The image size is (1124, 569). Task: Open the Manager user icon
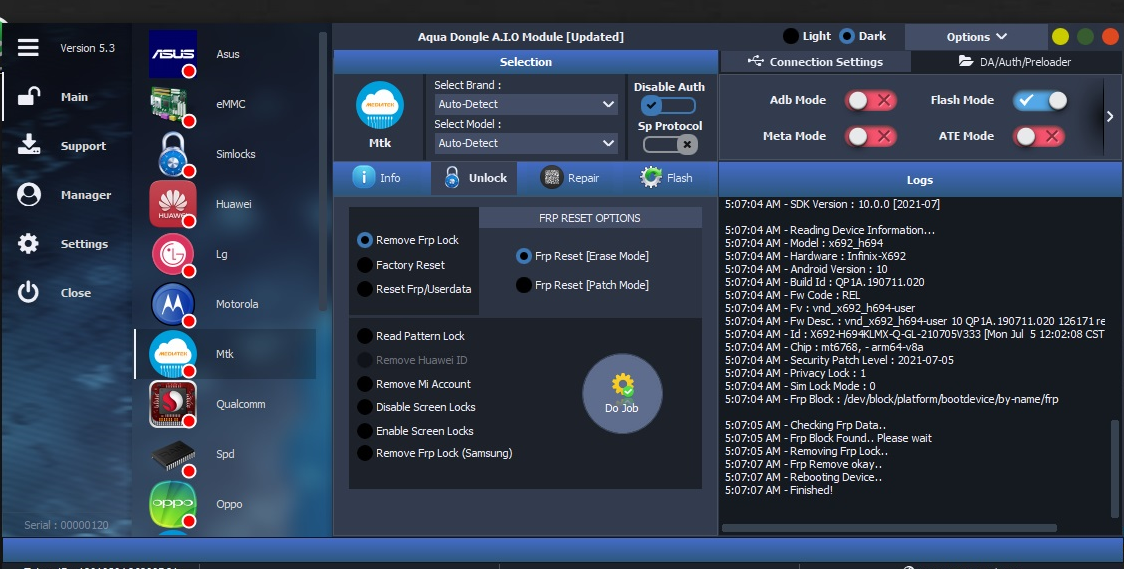29,194
